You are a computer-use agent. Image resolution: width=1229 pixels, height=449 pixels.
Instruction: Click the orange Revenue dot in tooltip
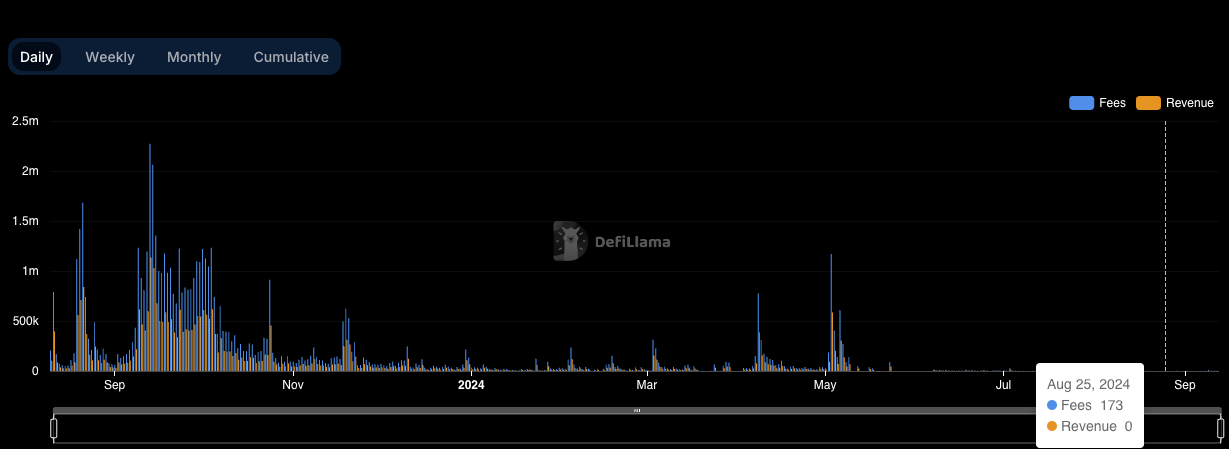tap(1052, 427)
